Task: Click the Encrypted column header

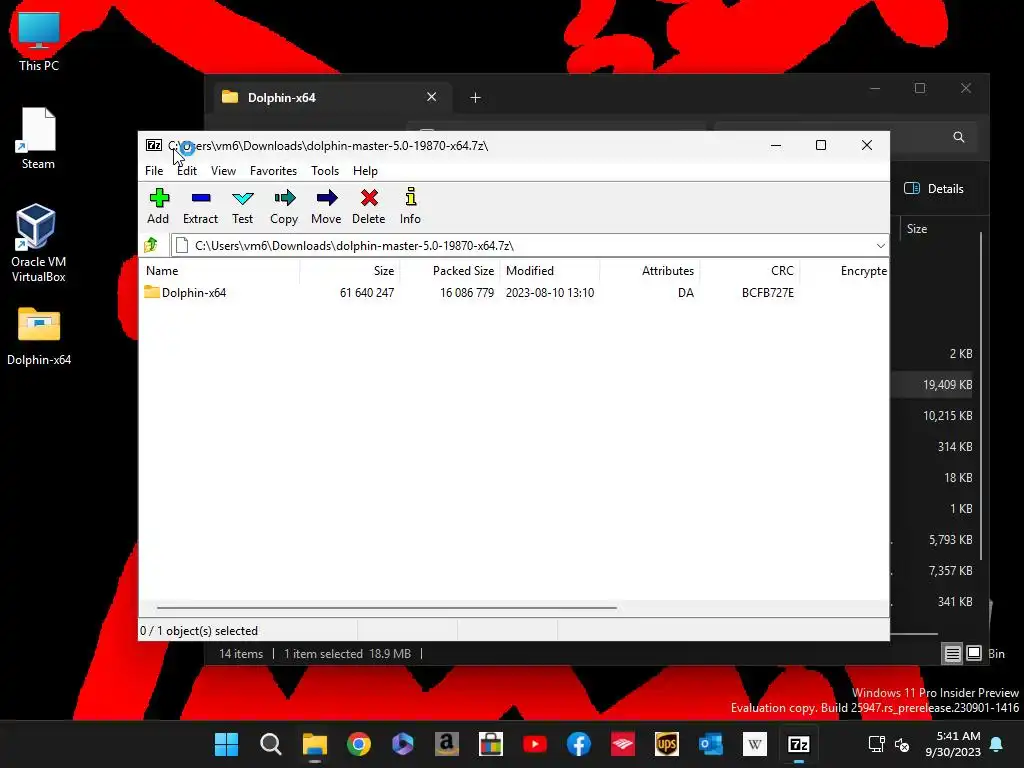Action: [844, 270]
